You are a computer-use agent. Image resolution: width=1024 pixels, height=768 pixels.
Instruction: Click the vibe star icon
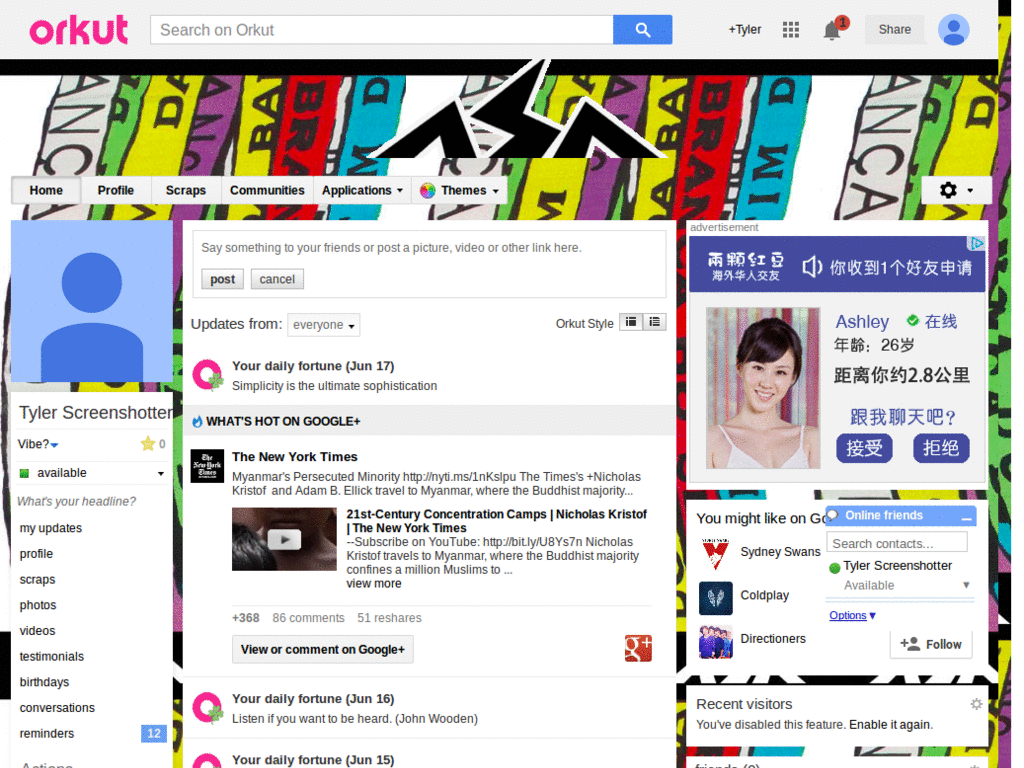click(148, 444)
